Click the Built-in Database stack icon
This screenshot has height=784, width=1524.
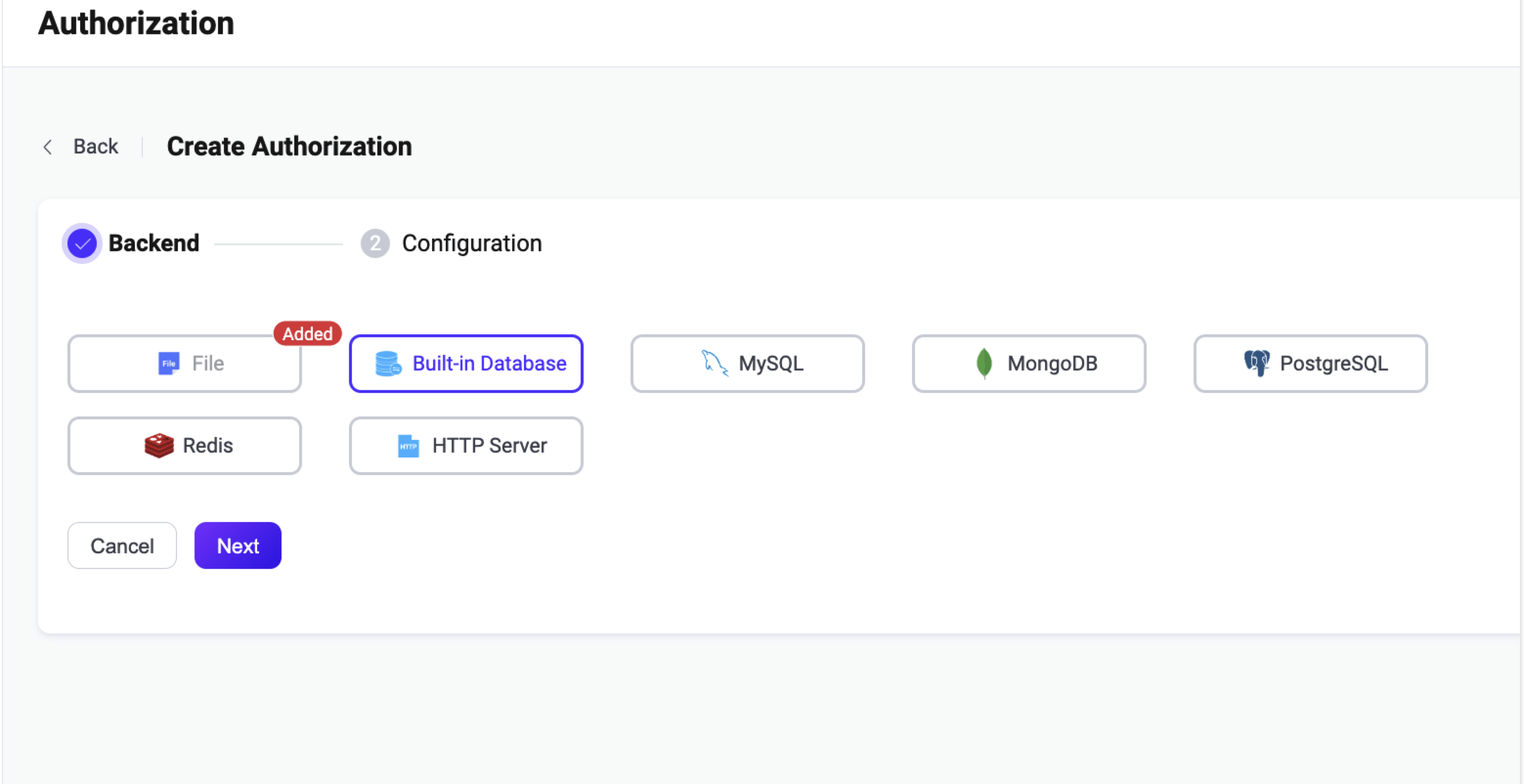388,363
